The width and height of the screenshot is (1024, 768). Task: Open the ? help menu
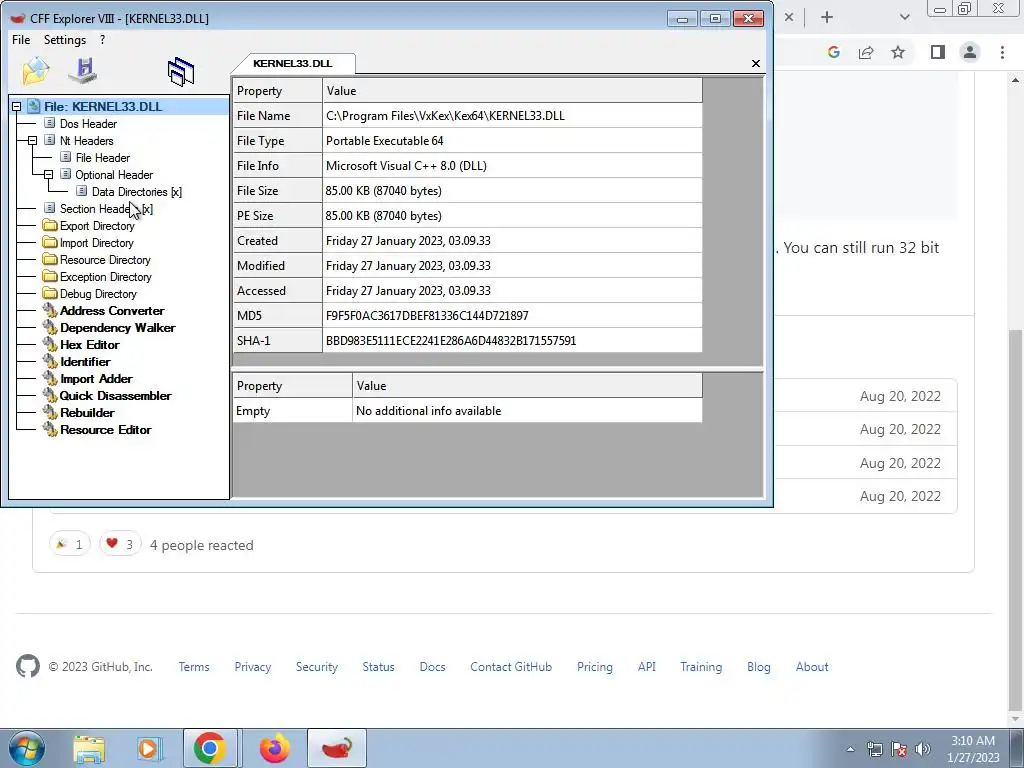coord(103,40)
